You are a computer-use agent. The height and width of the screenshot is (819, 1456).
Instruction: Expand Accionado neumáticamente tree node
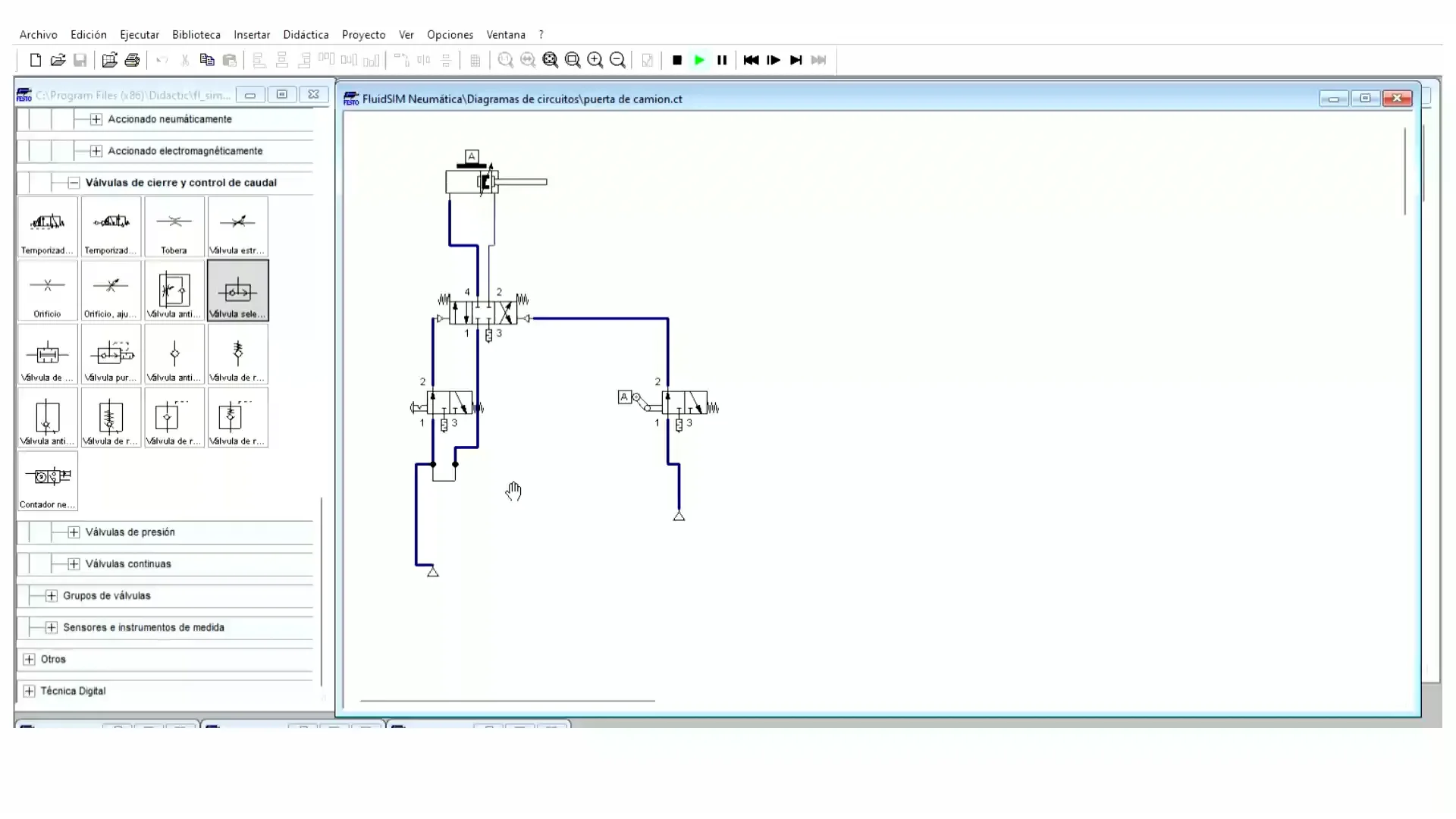(x=96, y=119)
